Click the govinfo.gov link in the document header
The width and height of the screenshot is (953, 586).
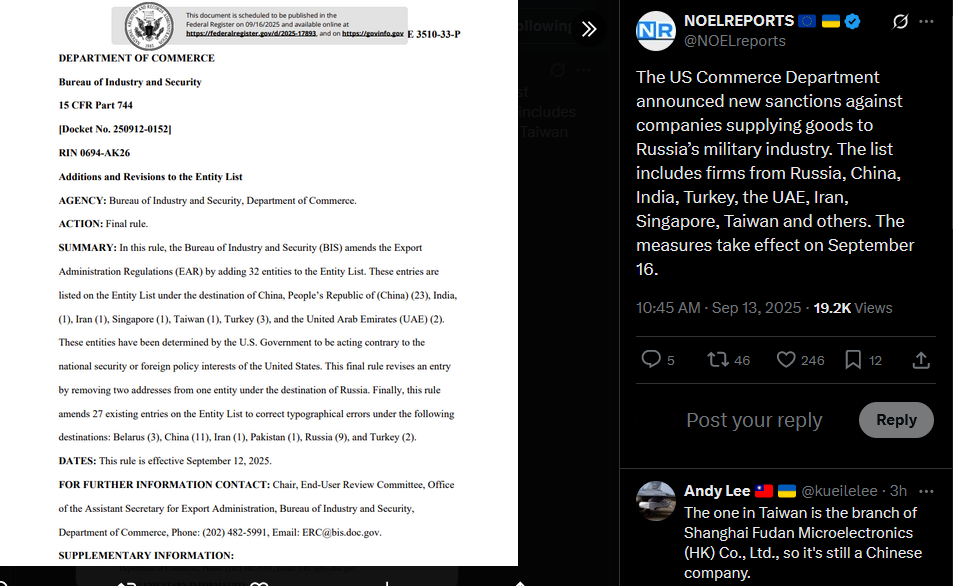coord(373,33)
